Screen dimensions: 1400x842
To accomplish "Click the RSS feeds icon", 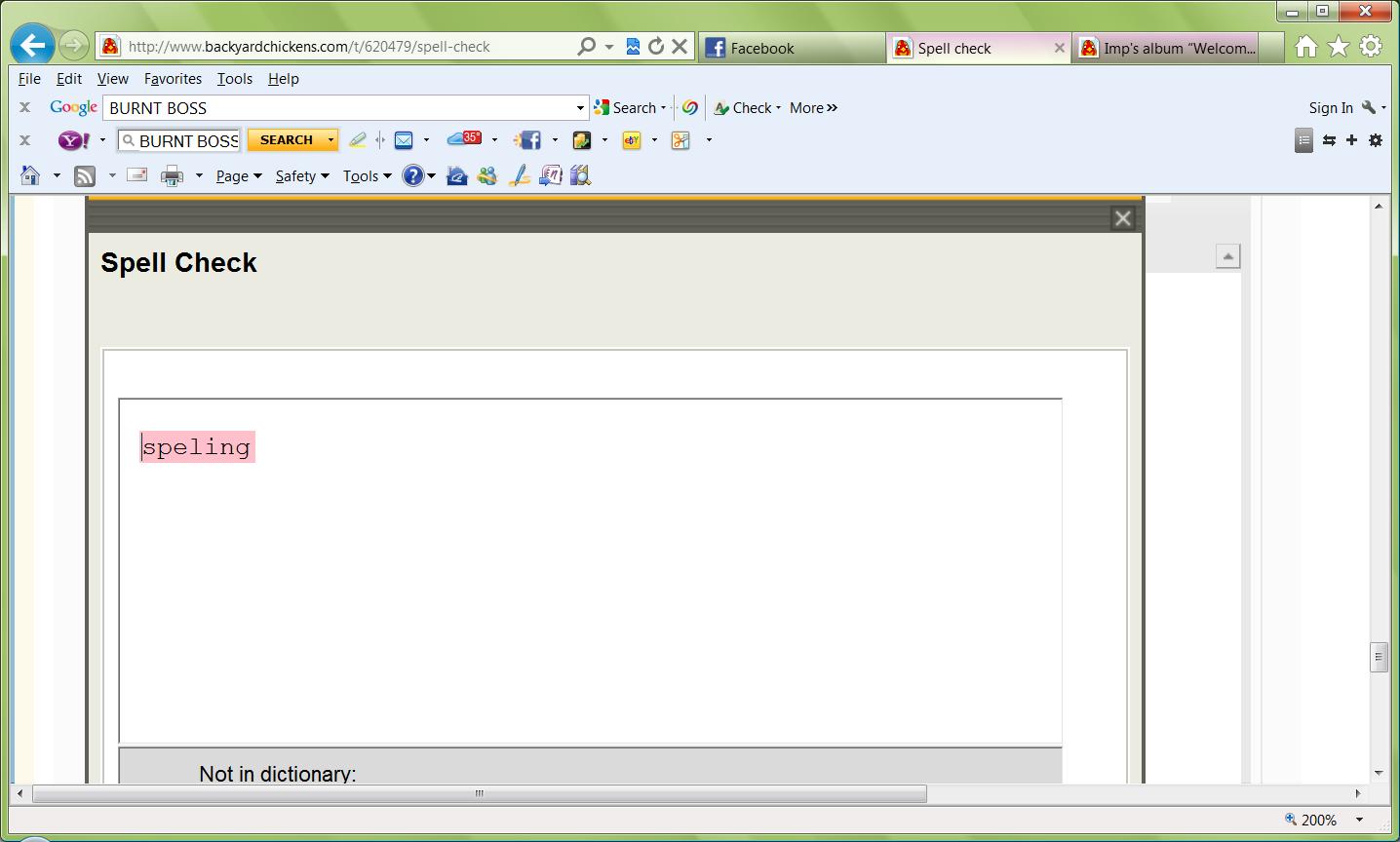I will pos(86,175).
